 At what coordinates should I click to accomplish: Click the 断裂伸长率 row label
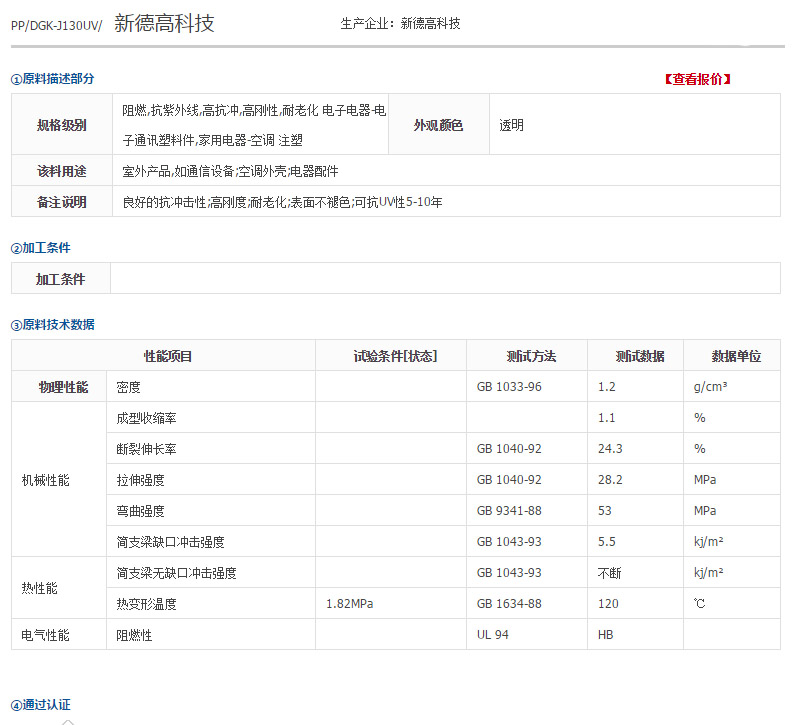pos(146,449)
